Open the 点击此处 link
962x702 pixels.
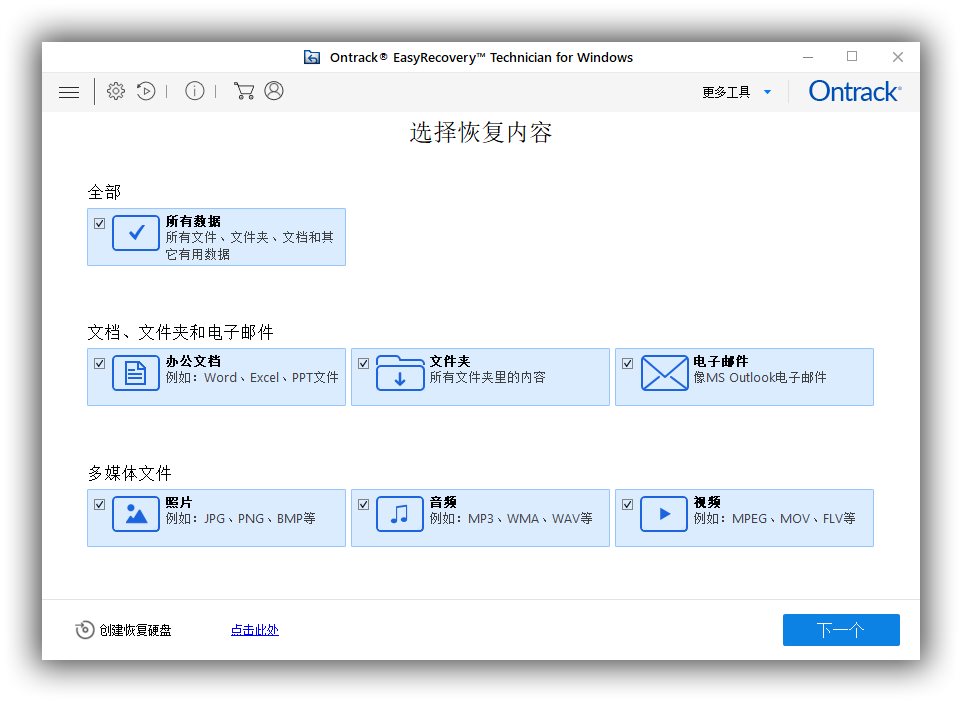(255, 630)
